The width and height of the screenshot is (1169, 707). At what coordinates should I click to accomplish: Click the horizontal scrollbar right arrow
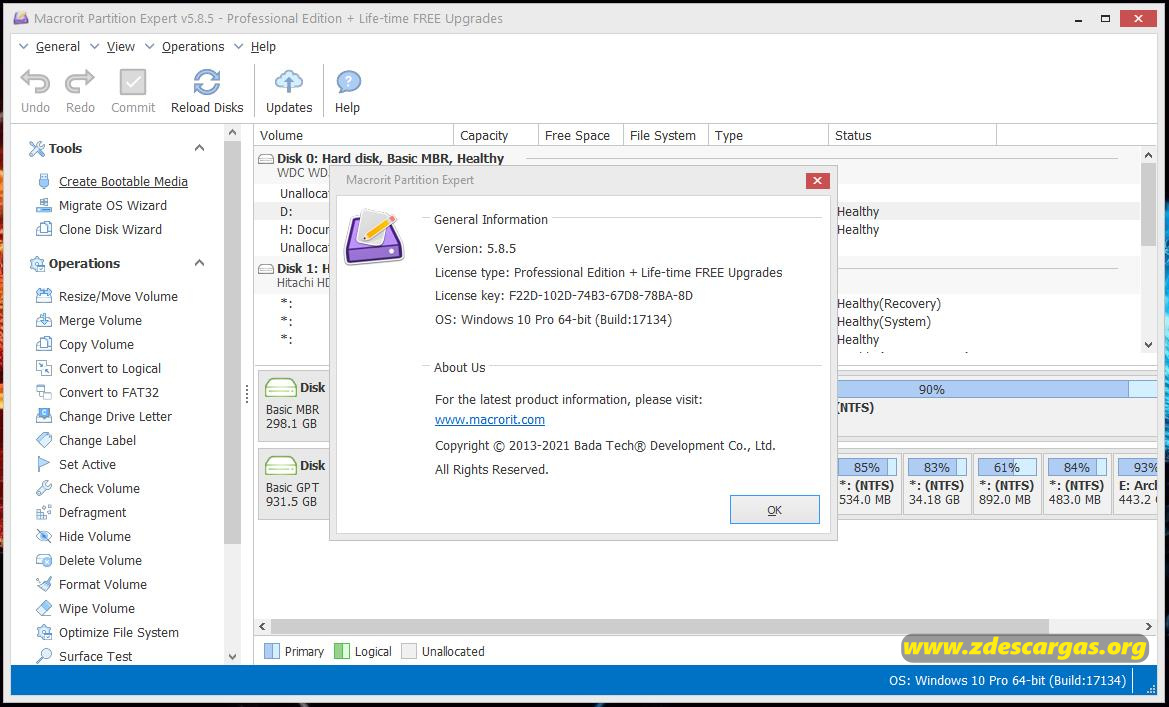pos(1149,626)
